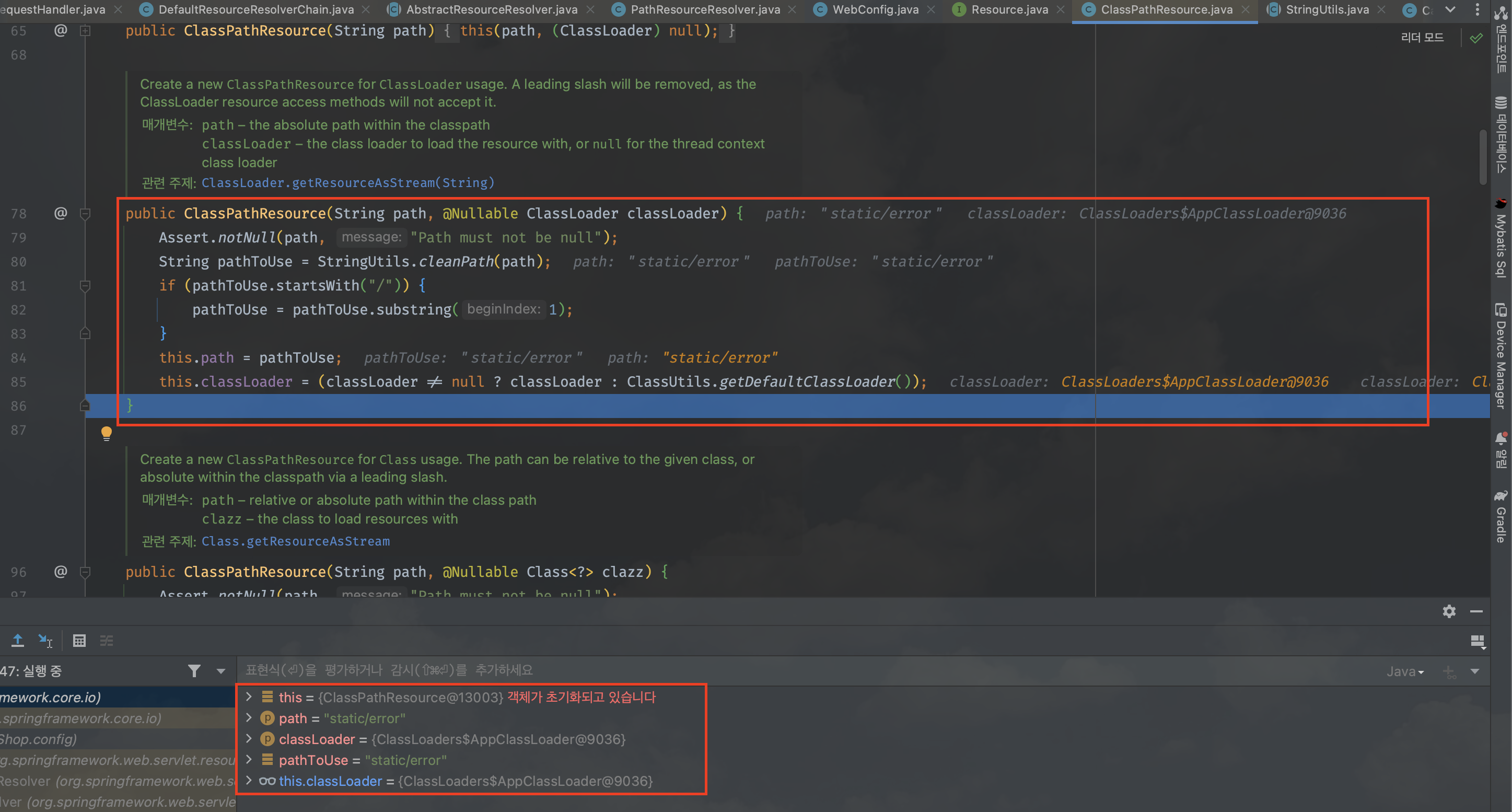The height and width of the screenshot is (812, 1512).
Task: Select the PathResourceResolver.java editor tab
Action: point(704,9)
